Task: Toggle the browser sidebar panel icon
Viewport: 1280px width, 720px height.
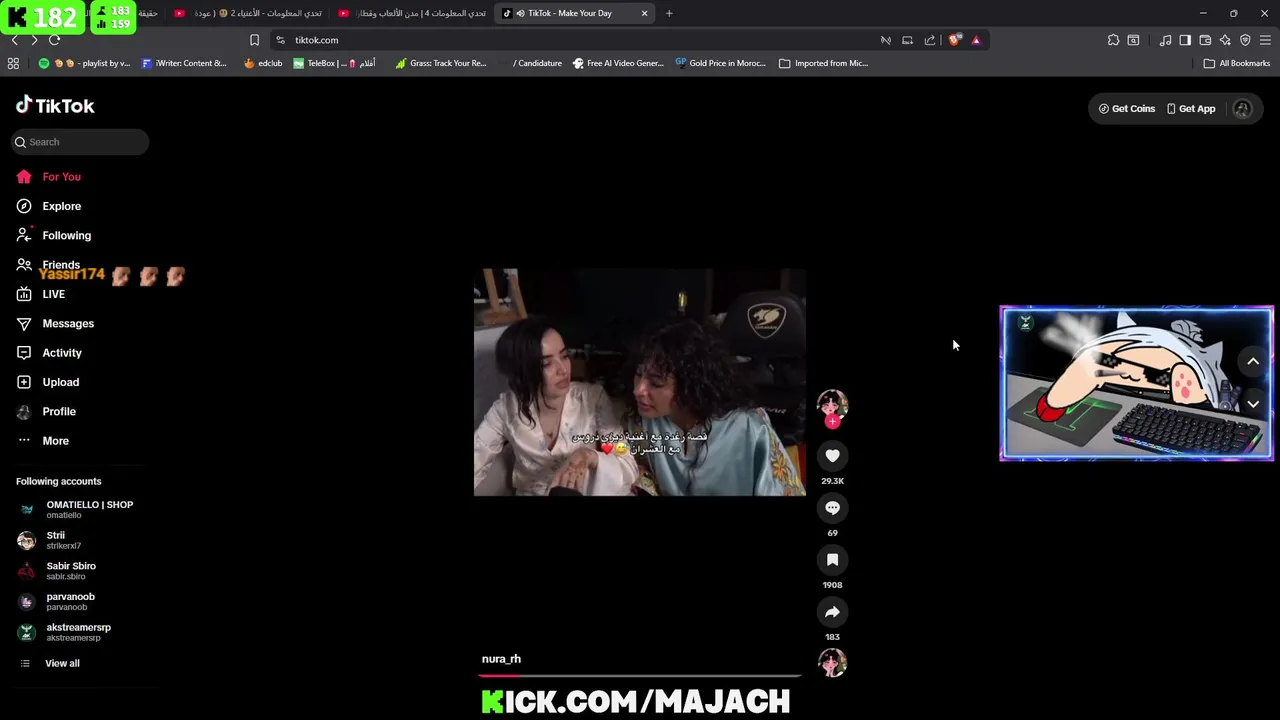Action: point(1185,40)
